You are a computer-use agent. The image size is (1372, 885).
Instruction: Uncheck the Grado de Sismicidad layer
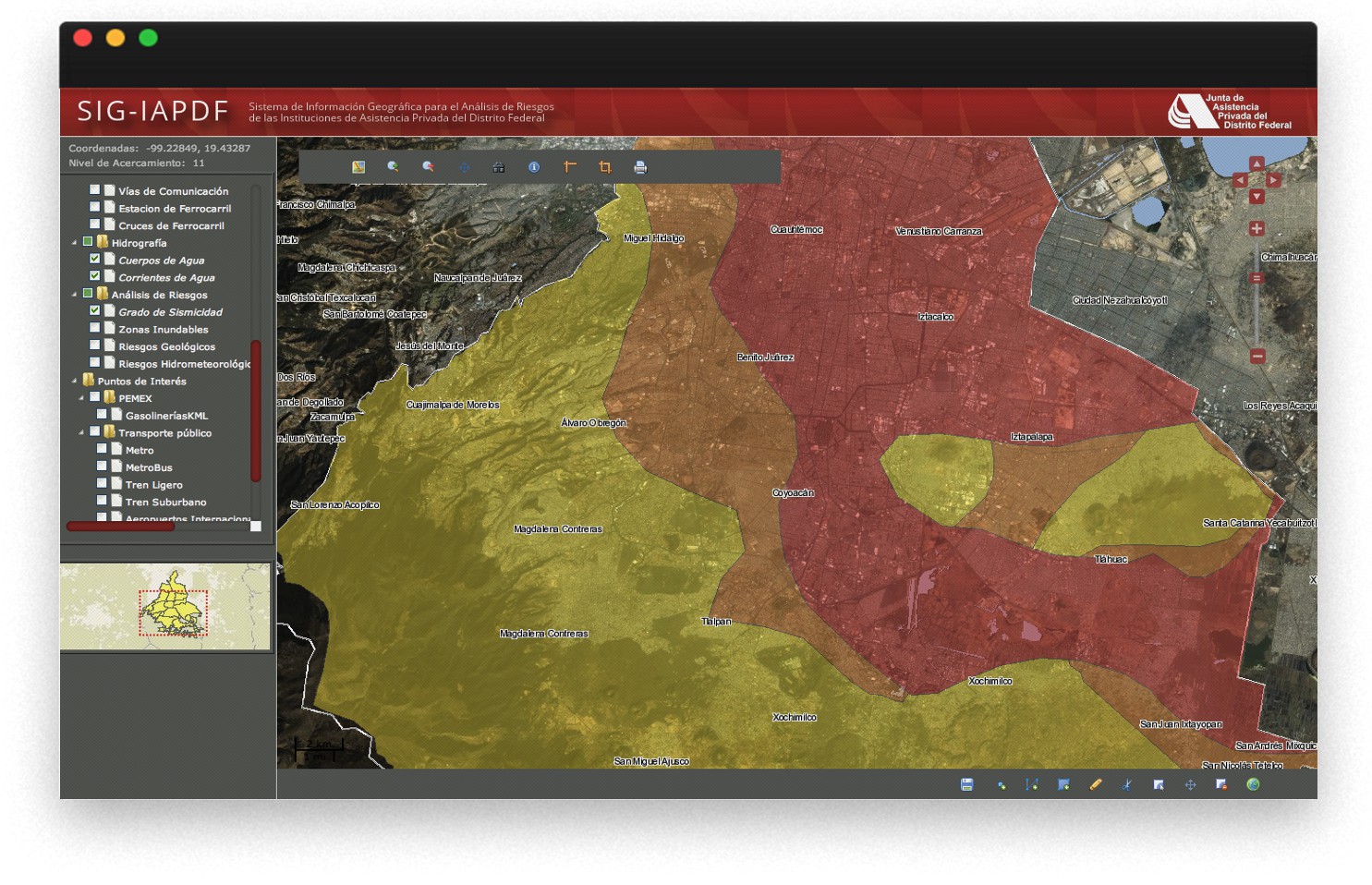point(94,311)
